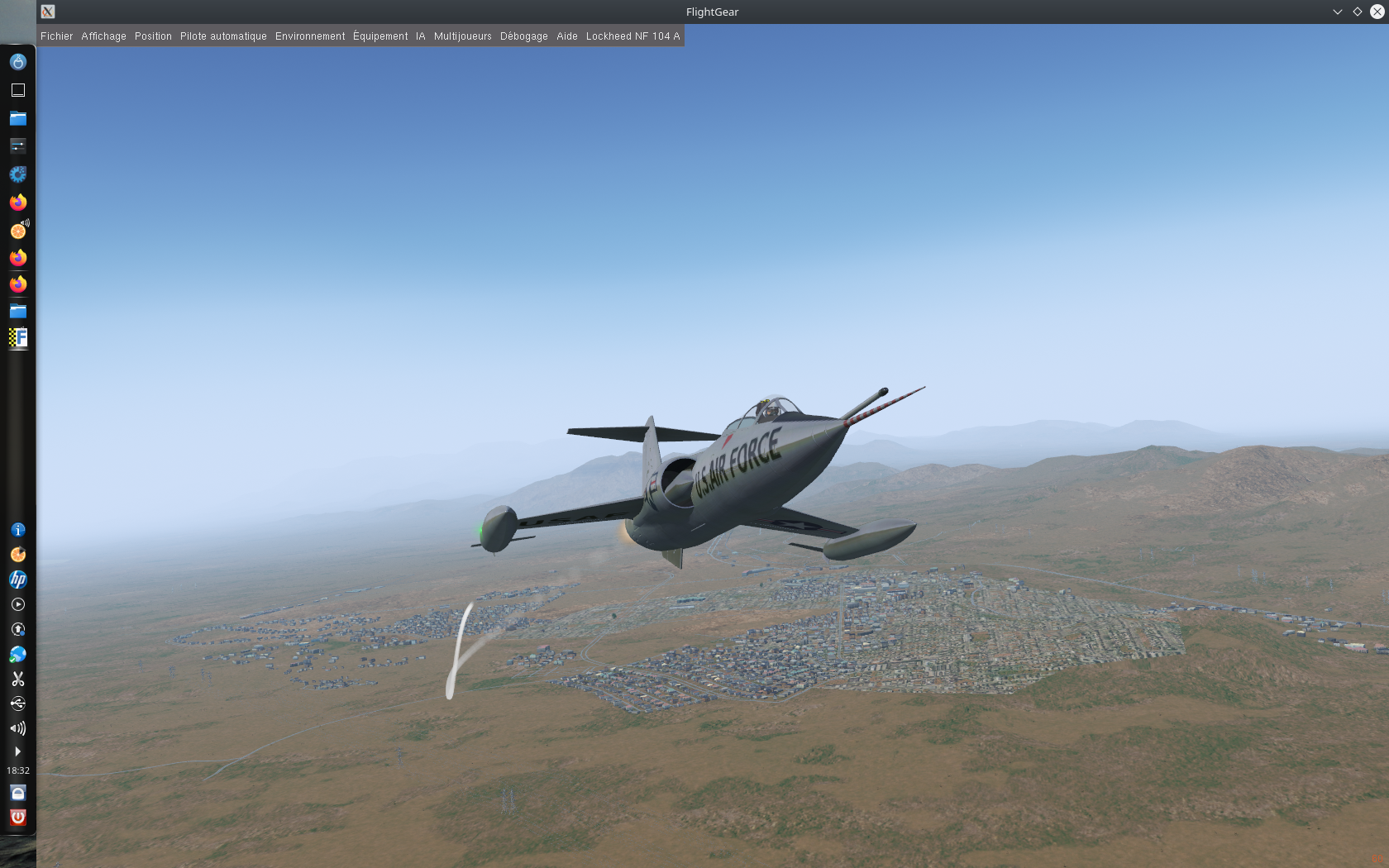Image resolution: width=1389 pixels, height=868 pixels.
Task: Open the Équipement menu
Action: click(x=380, y=36)
